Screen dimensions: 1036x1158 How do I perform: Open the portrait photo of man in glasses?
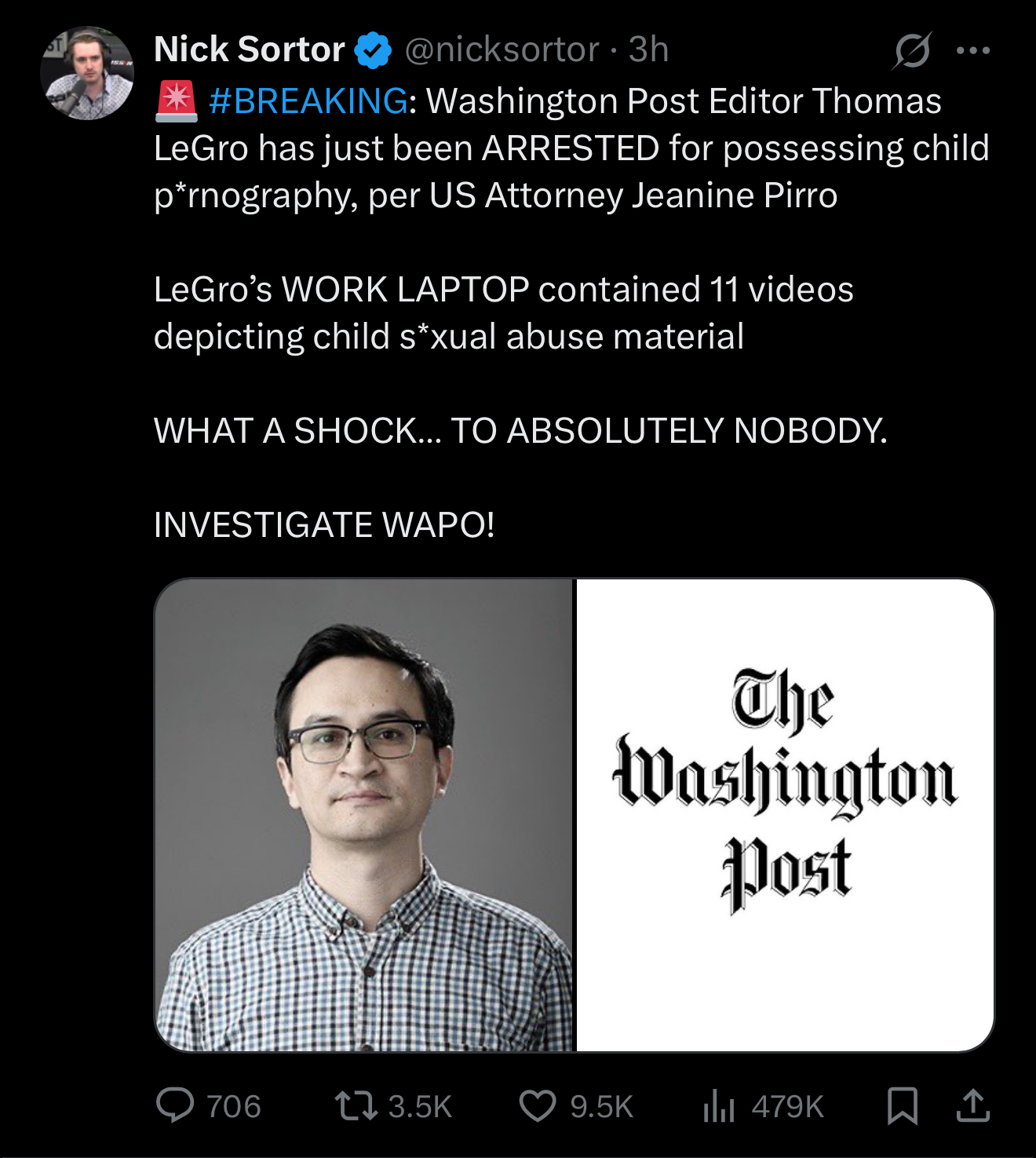[364, 815]
